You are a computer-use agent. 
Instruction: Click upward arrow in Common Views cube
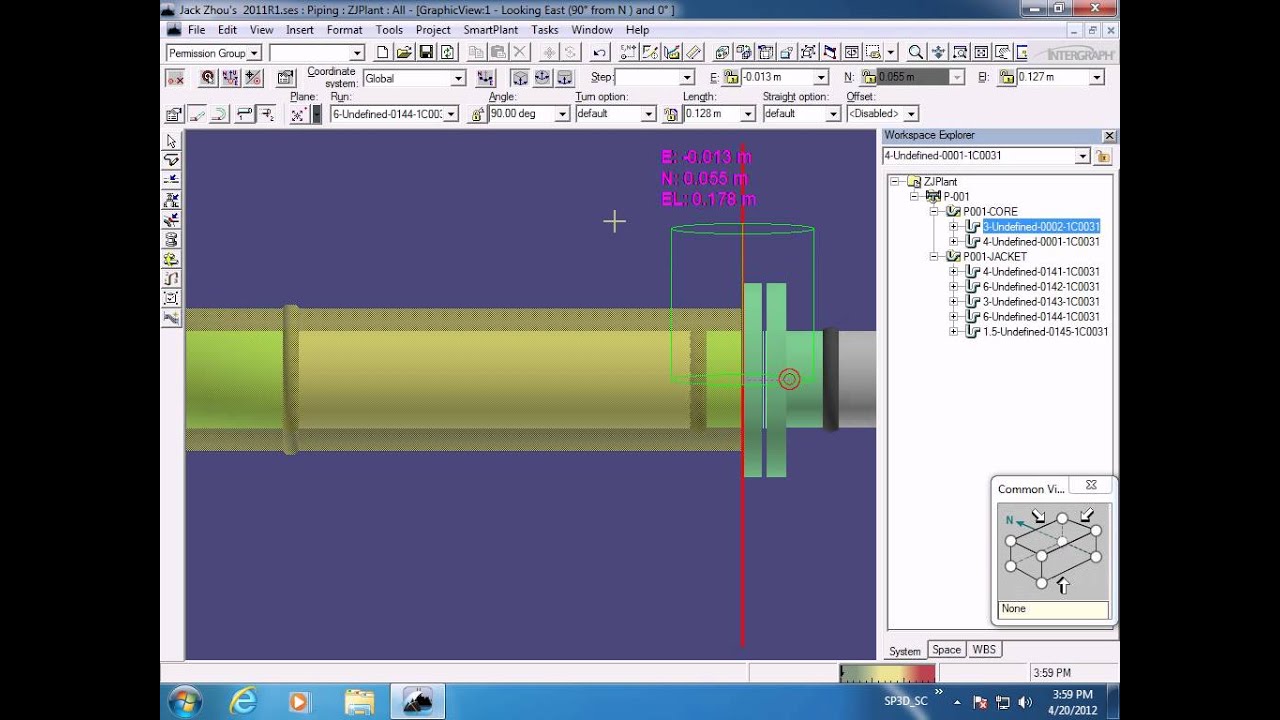click(1063, 585)
